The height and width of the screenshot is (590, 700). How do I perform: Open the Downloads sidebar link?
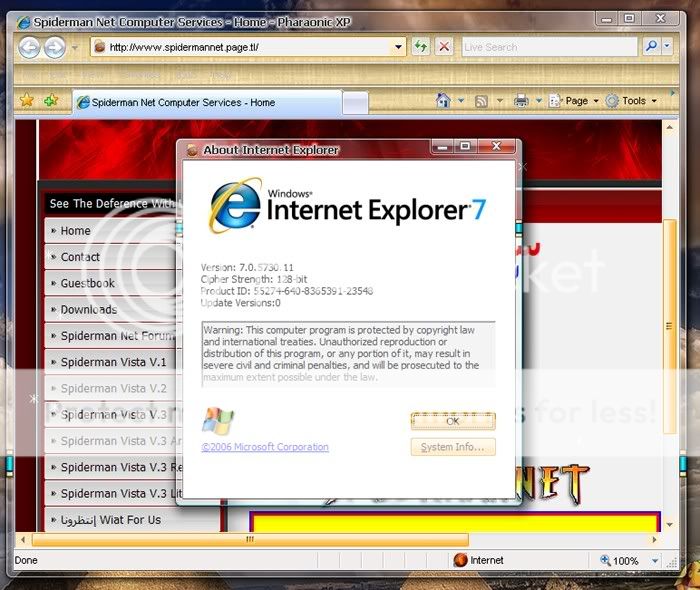coord(112,310)
